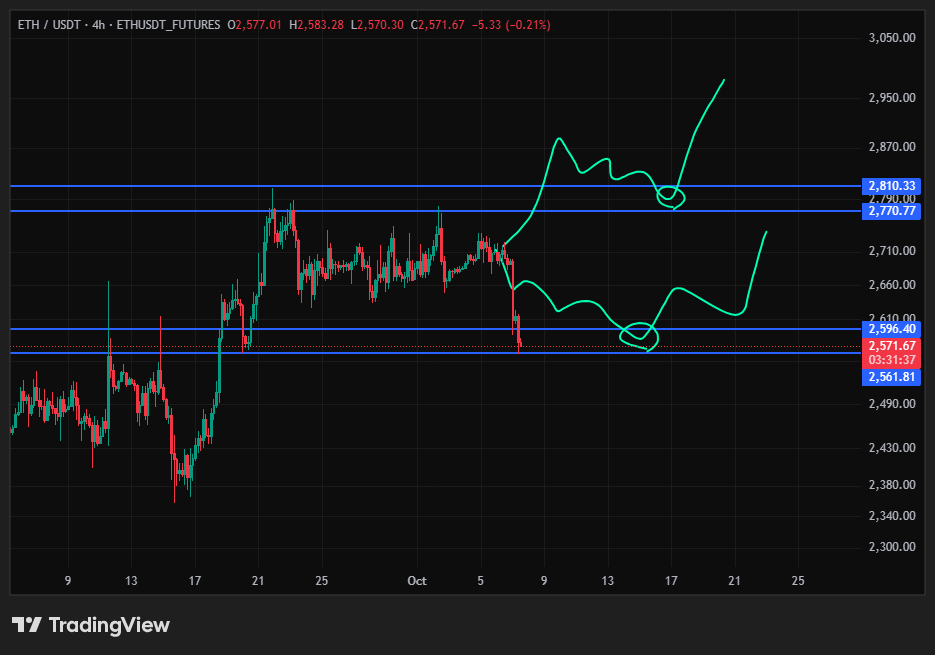
Task: Click the 2,380.00 price axis label
Action: click(892, 484)
